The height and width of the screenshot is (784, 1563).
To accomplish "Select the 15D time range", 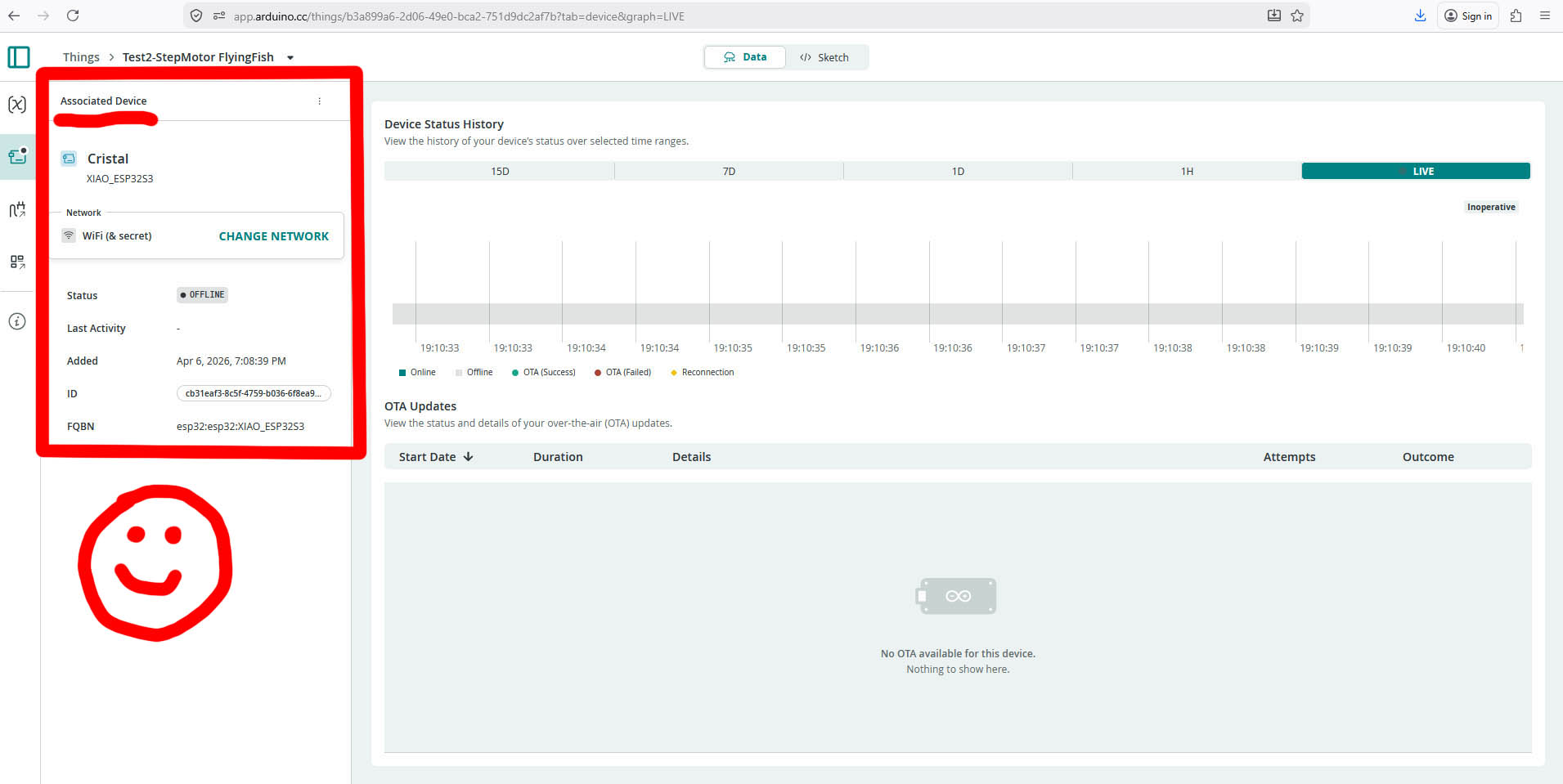I will click(x=500, y=171).
